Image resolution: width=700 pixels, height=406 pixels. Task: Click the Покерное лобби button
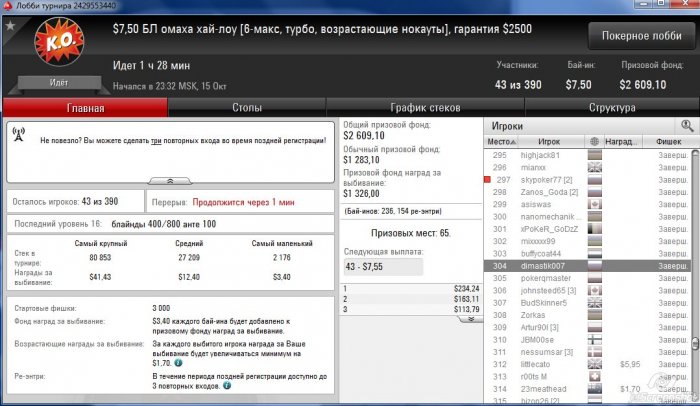pos(642,36)
